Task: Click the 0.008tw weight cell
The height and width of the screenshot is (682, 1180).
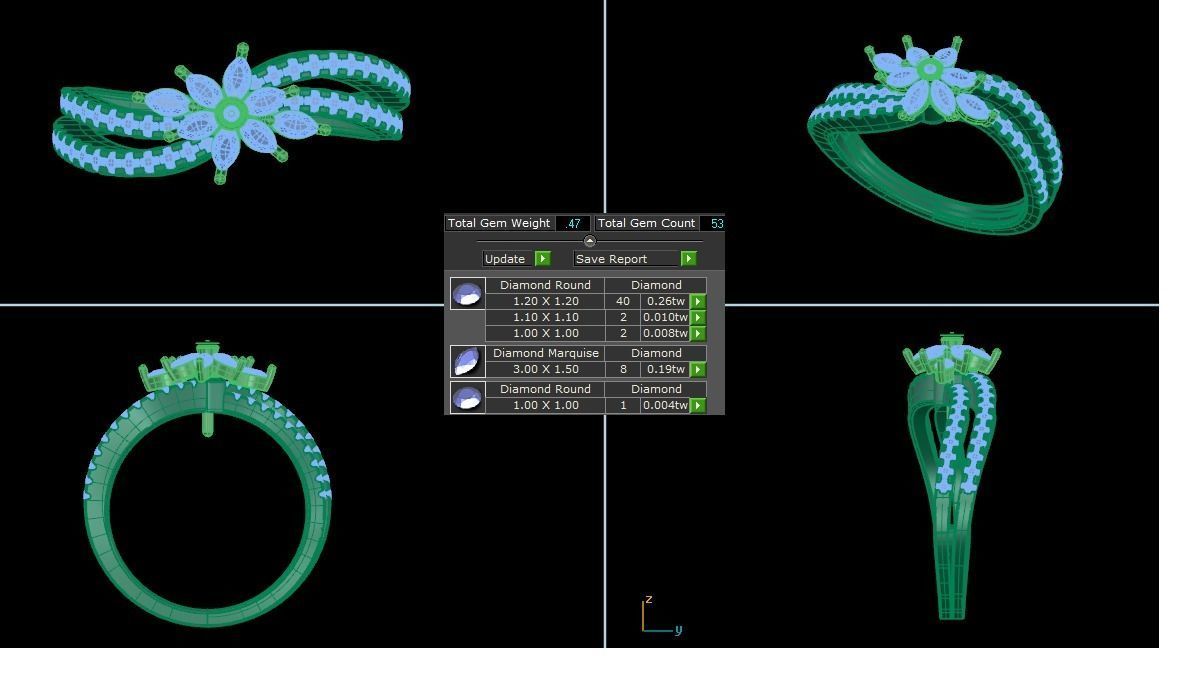Action: 665,333
